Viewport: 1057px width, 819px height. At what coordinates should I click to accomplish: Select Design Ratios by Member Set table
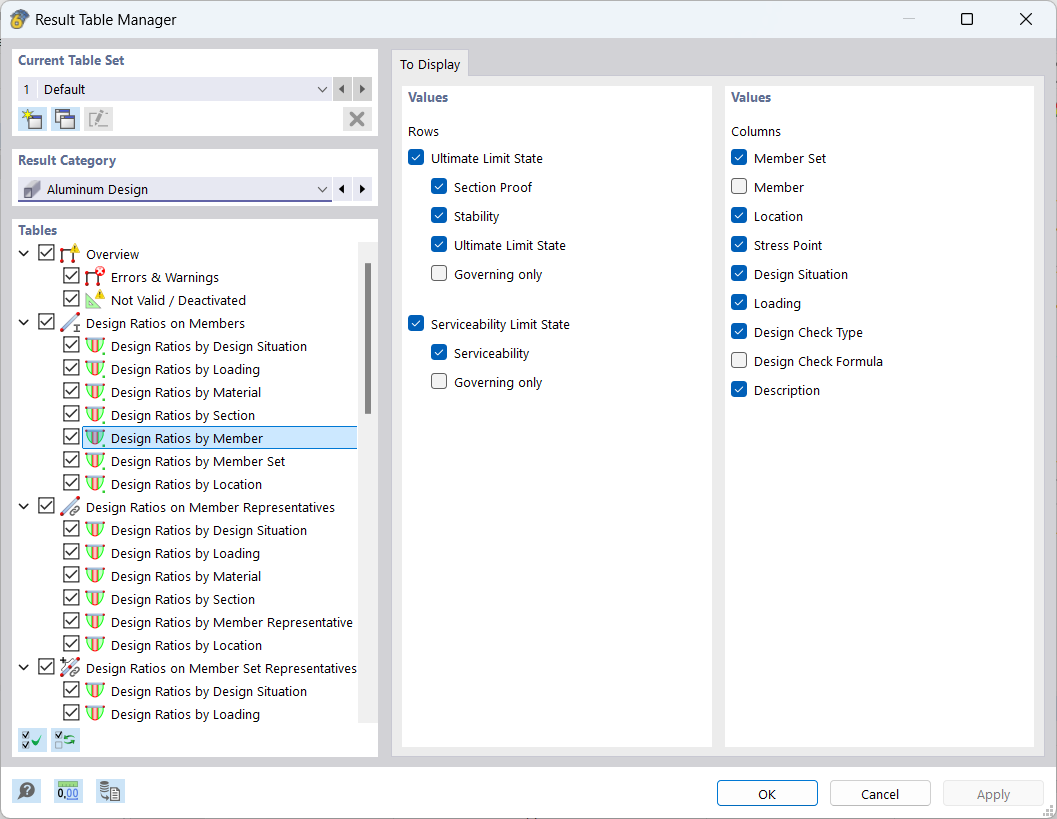click(198, 461)
